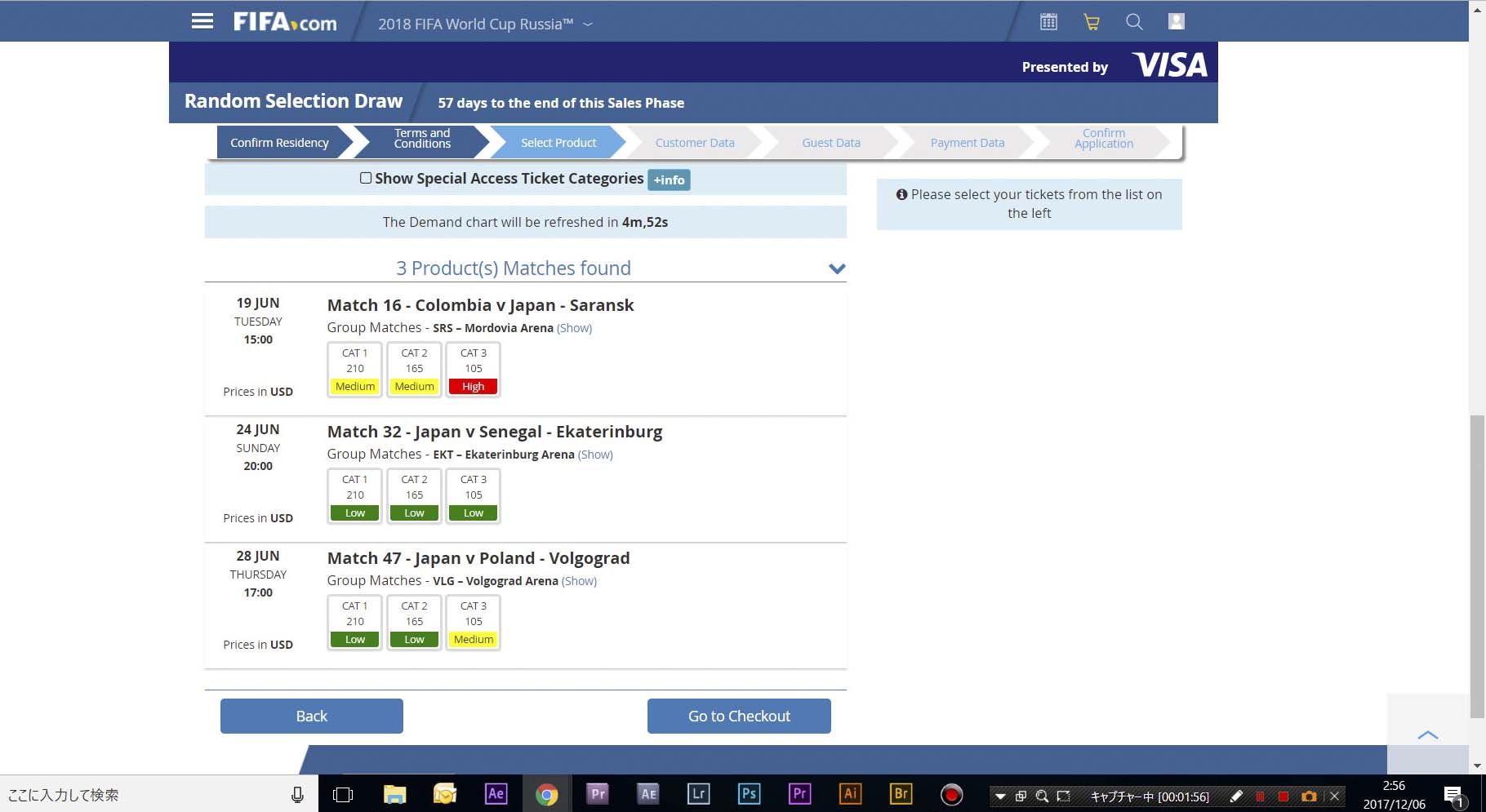This screenshot has width=1486, height=812.
Task: Click the Match 47 - Japan v Poland title
Action: tap(478, 558)
